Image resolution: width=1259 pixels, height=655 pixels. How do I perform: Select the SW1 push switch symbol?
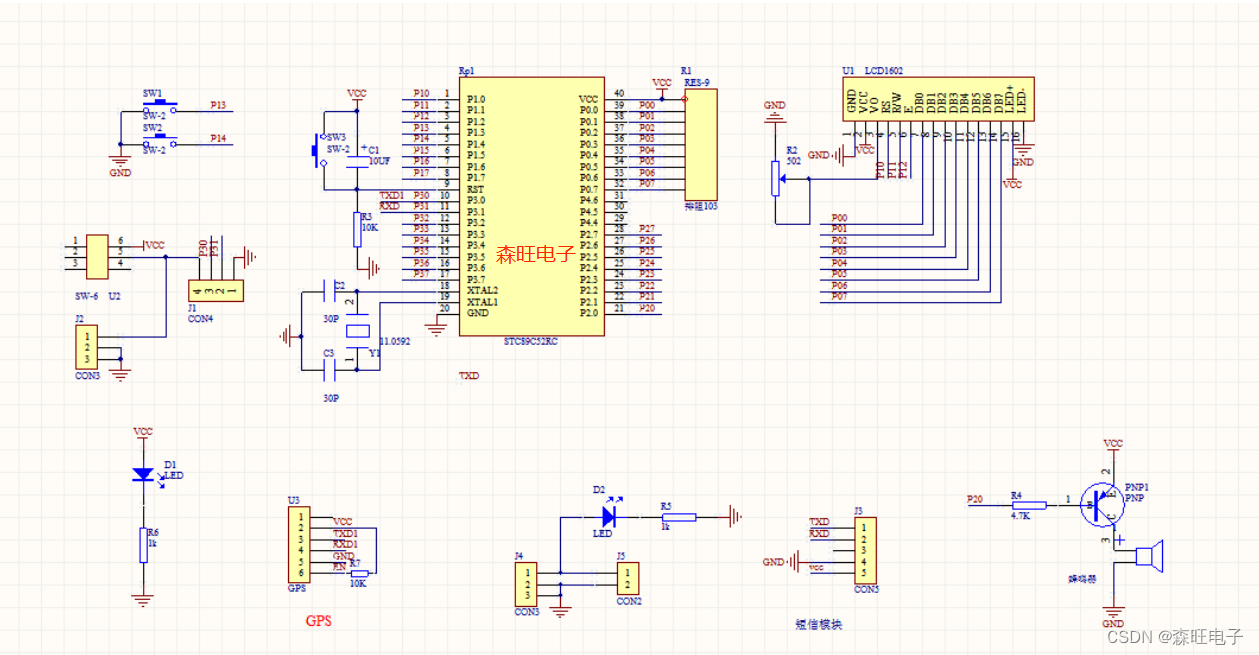(x=160, y=106)
